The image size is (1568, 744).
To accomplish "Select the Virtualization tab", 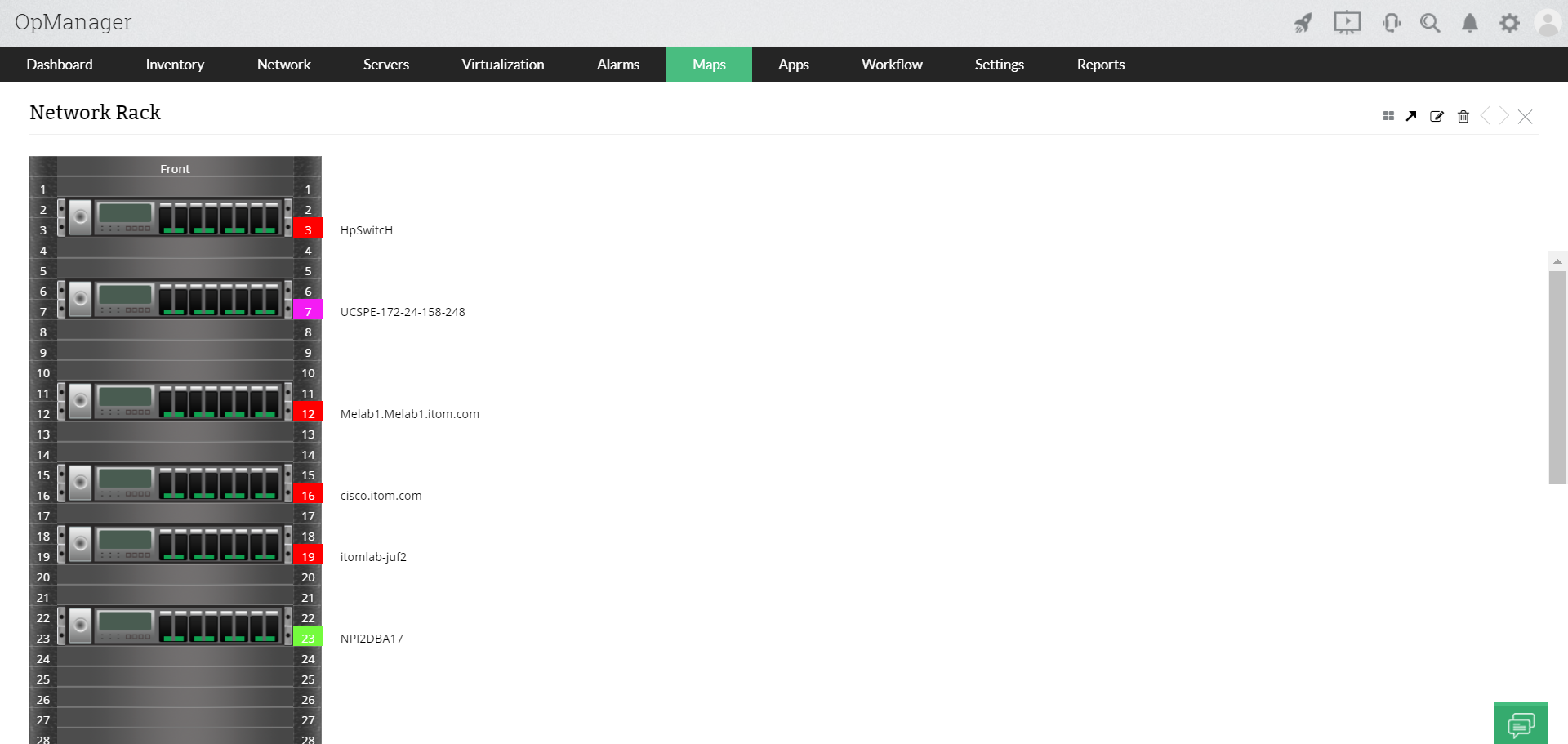I will [502, 65].
